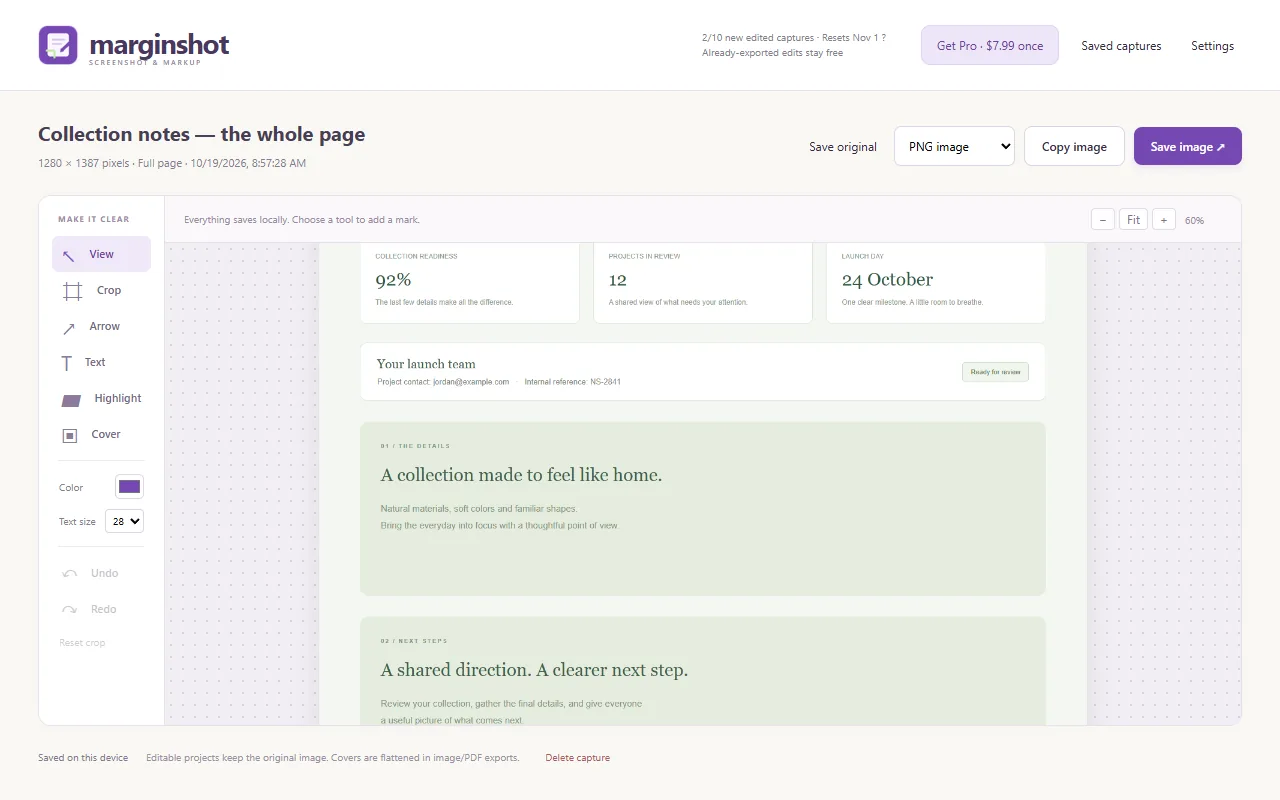
Task: Zoom in with the plus button
Action: pos(1164,220)
